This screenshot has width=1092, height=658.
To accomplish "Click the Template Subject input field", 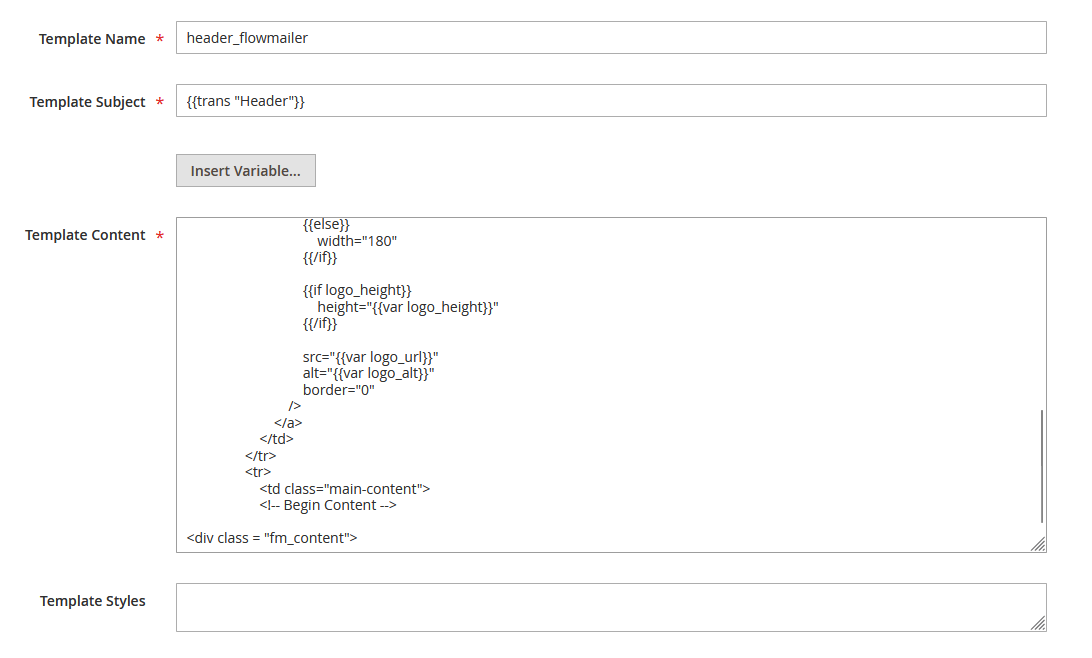I will [x=611, y=101].
